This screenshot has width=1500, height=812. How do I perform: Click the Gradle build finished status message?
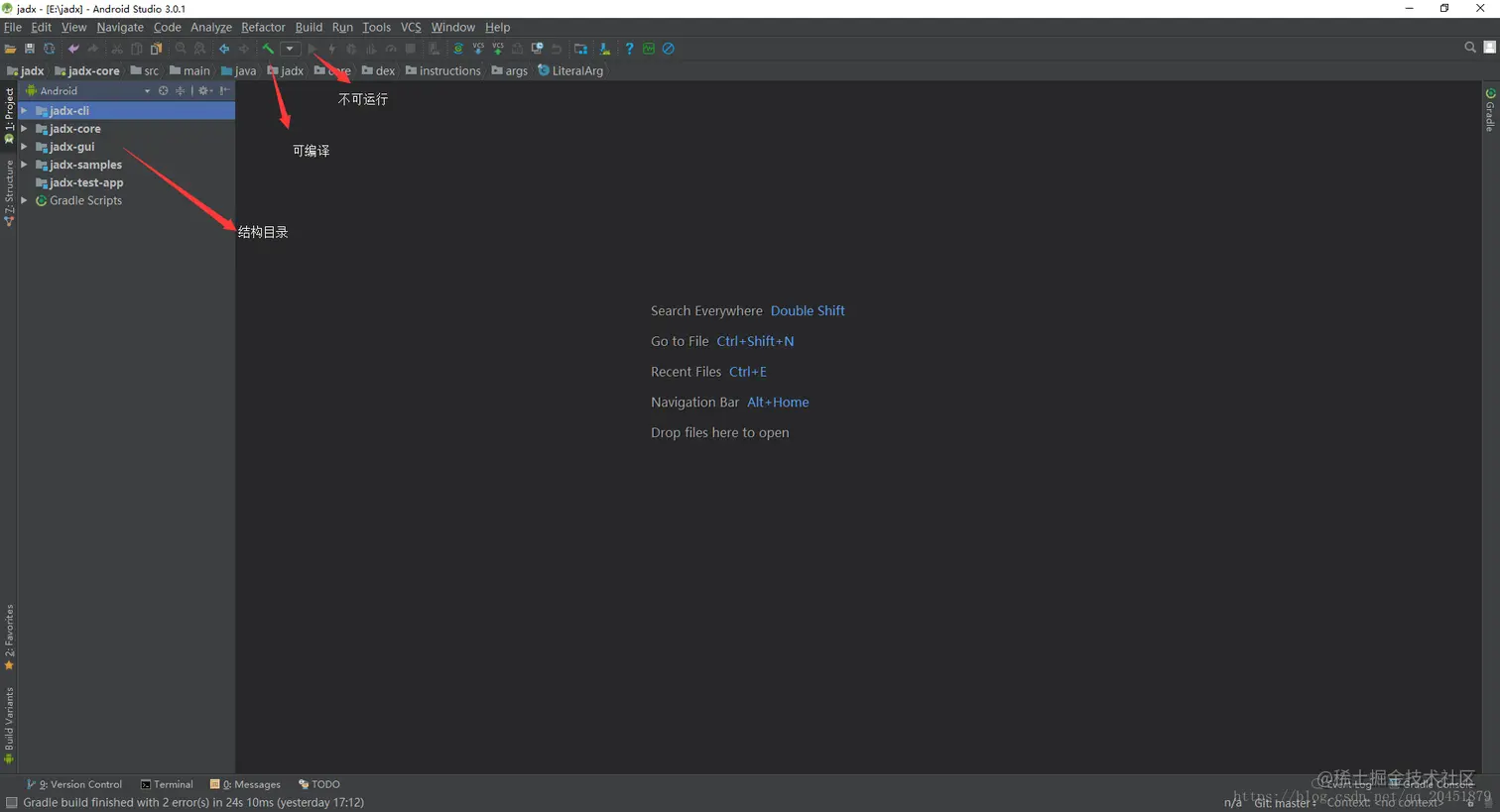pyautogui.click(x=193, y=803)
